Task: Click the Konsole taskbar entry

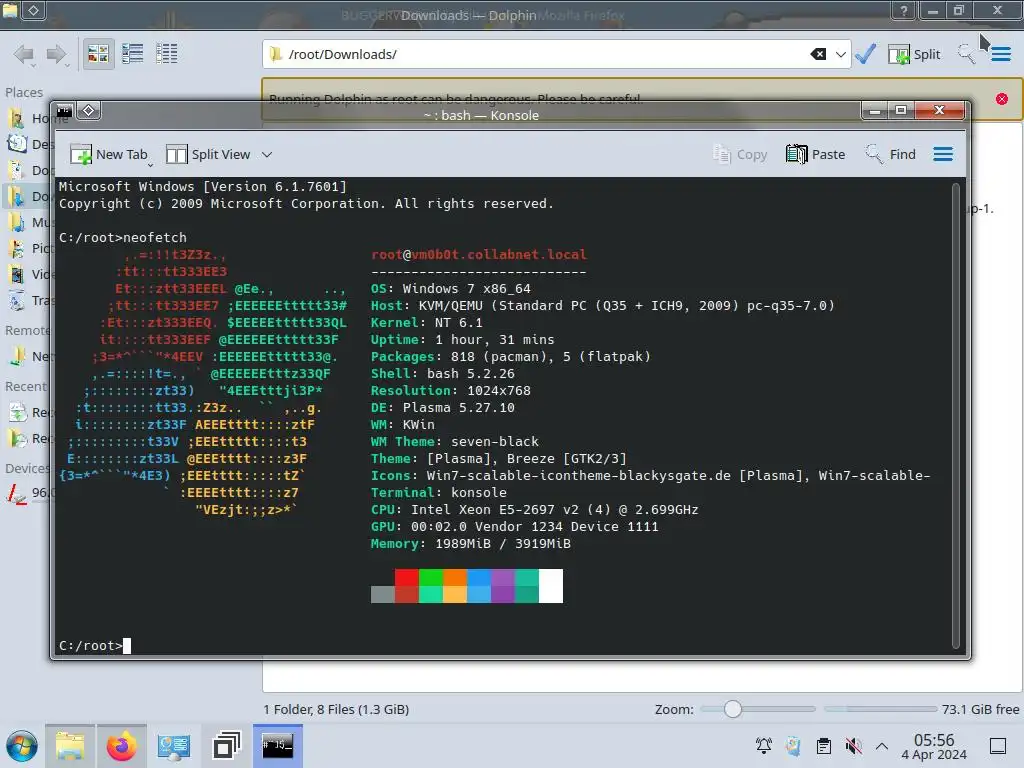Action: coord(278,746)
